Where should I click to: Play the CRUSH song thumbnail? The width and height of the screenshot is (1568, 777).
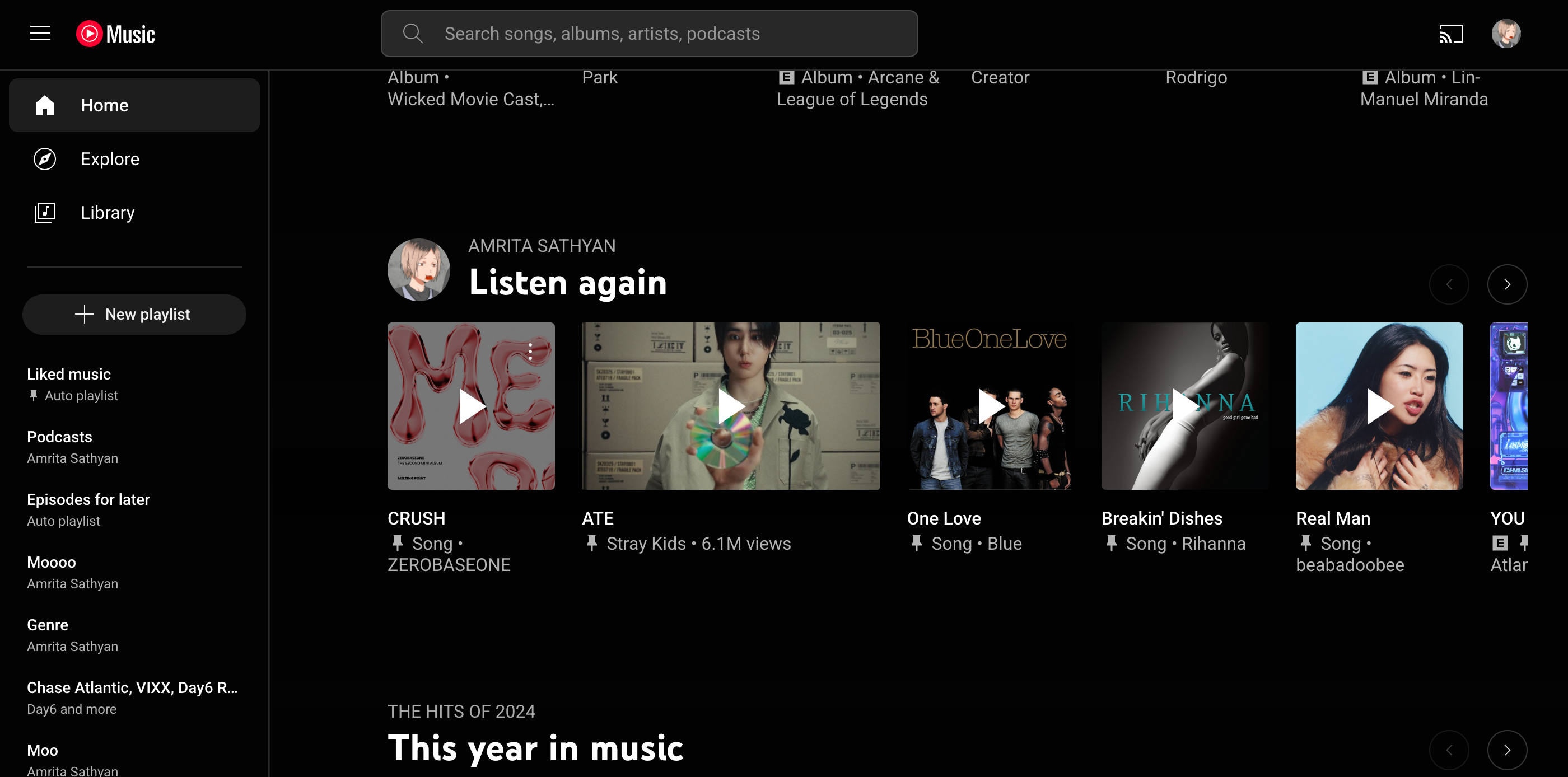pyautogui.click(x=471, y=406)
